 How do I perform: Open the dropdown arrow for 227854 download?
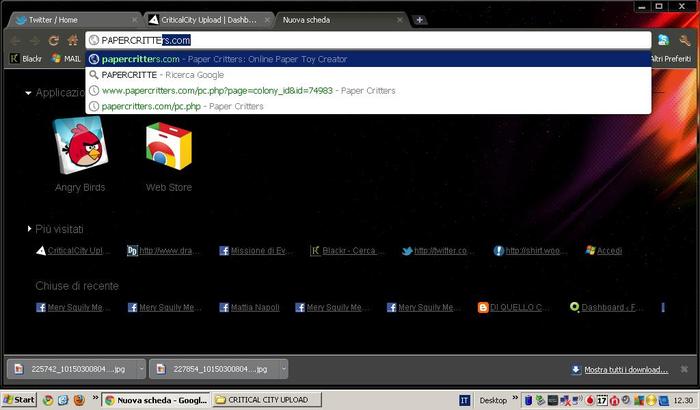click(x=283, y=369)
